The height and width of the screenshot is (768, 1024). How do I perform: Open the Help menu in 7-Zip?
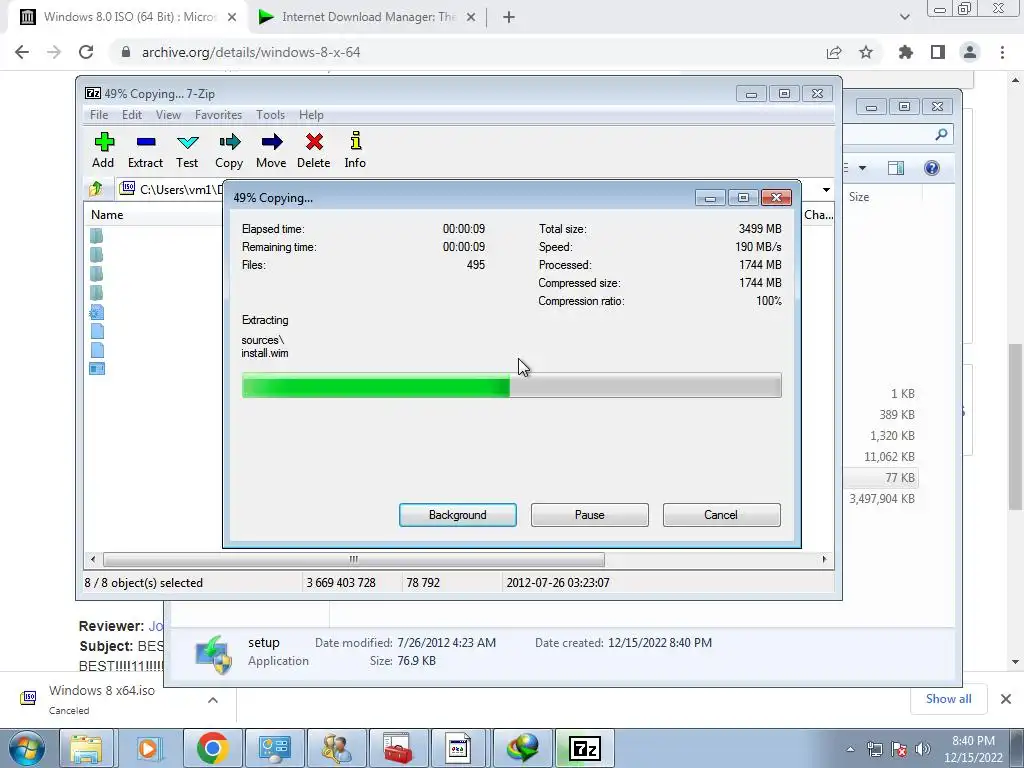click(x=311, y=115)
